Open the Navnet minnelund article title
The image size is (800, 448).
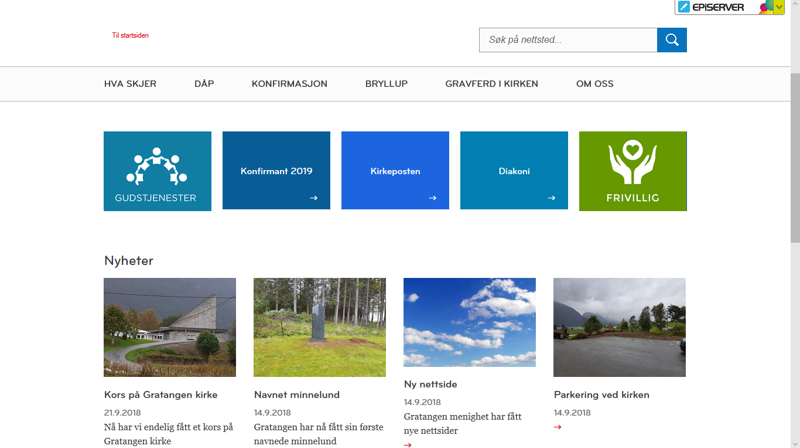pos(297,395)
